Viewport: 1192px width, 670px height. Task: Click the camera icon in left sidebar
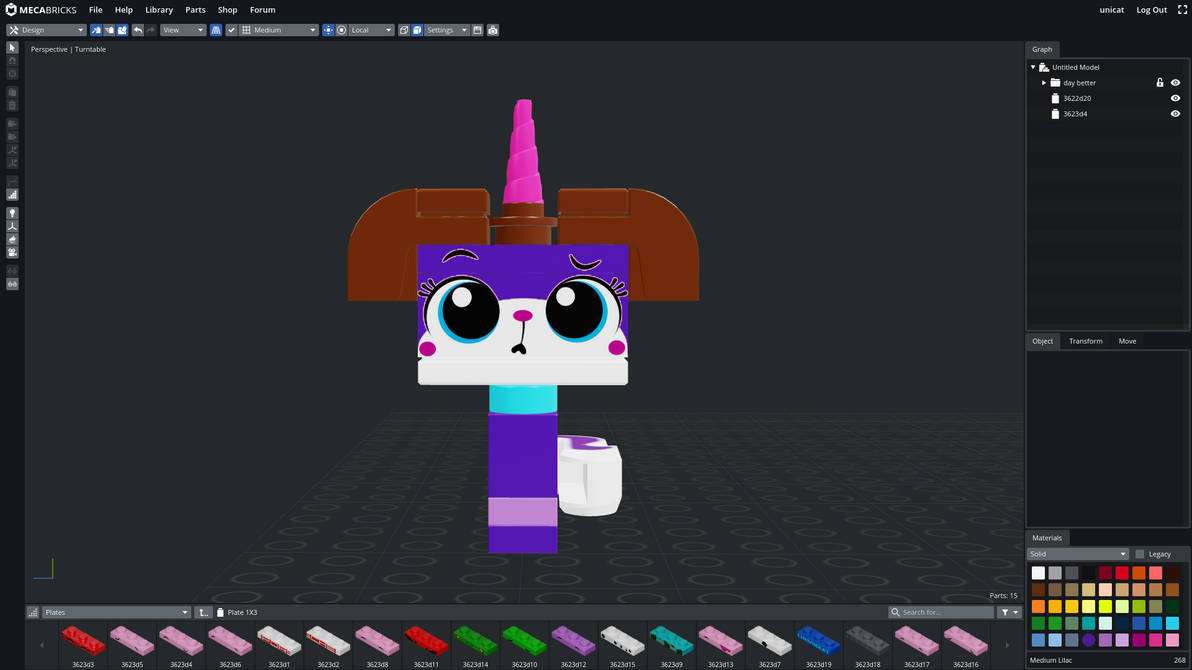pos(12,252)
